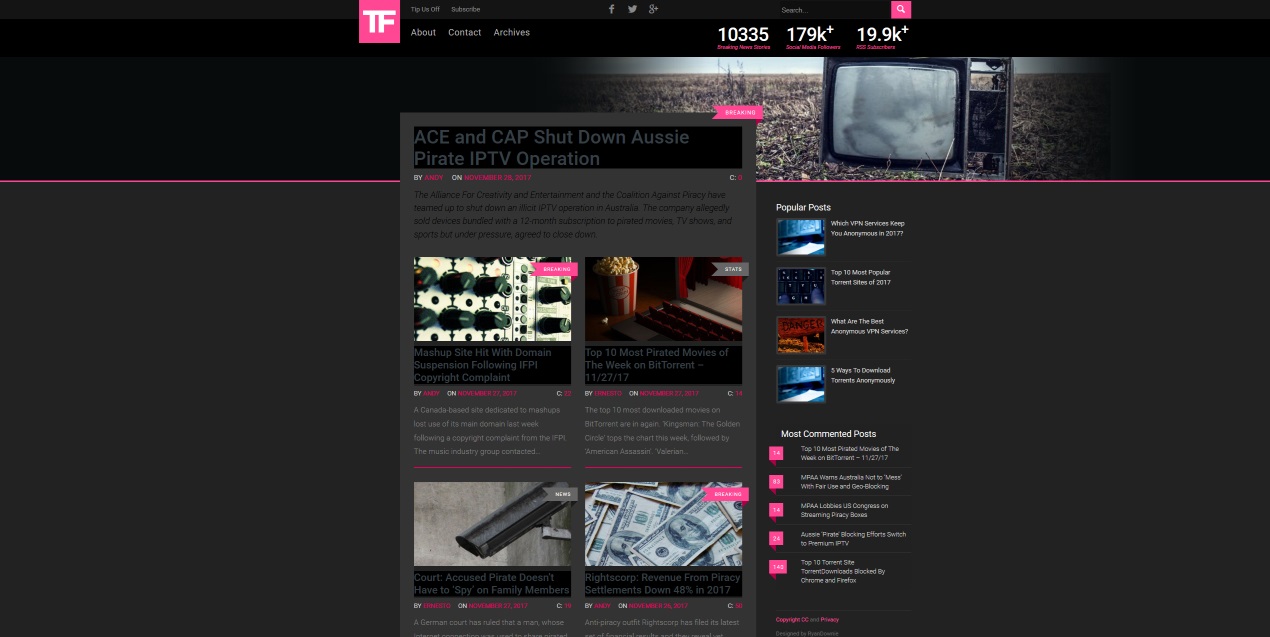This screenshot has height=637, width=1270.
Task: Click the pink magnifier to run a search
Action: [900, 9]
